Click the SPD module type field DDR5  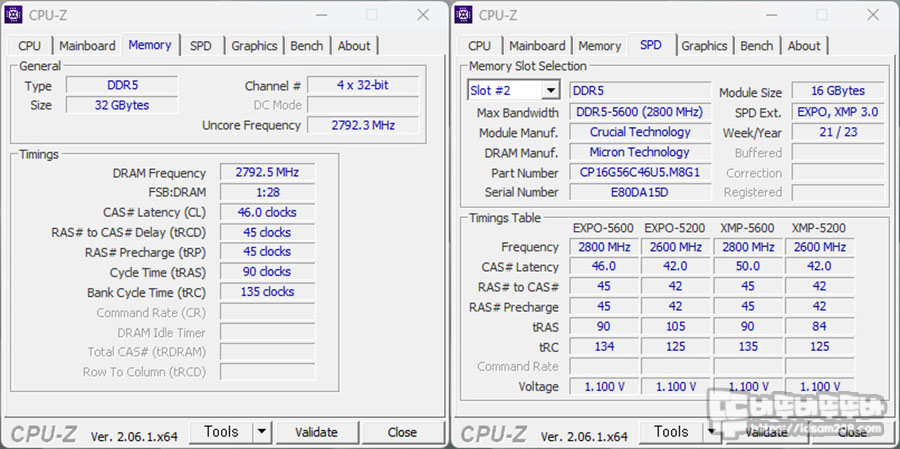[640, 91]
